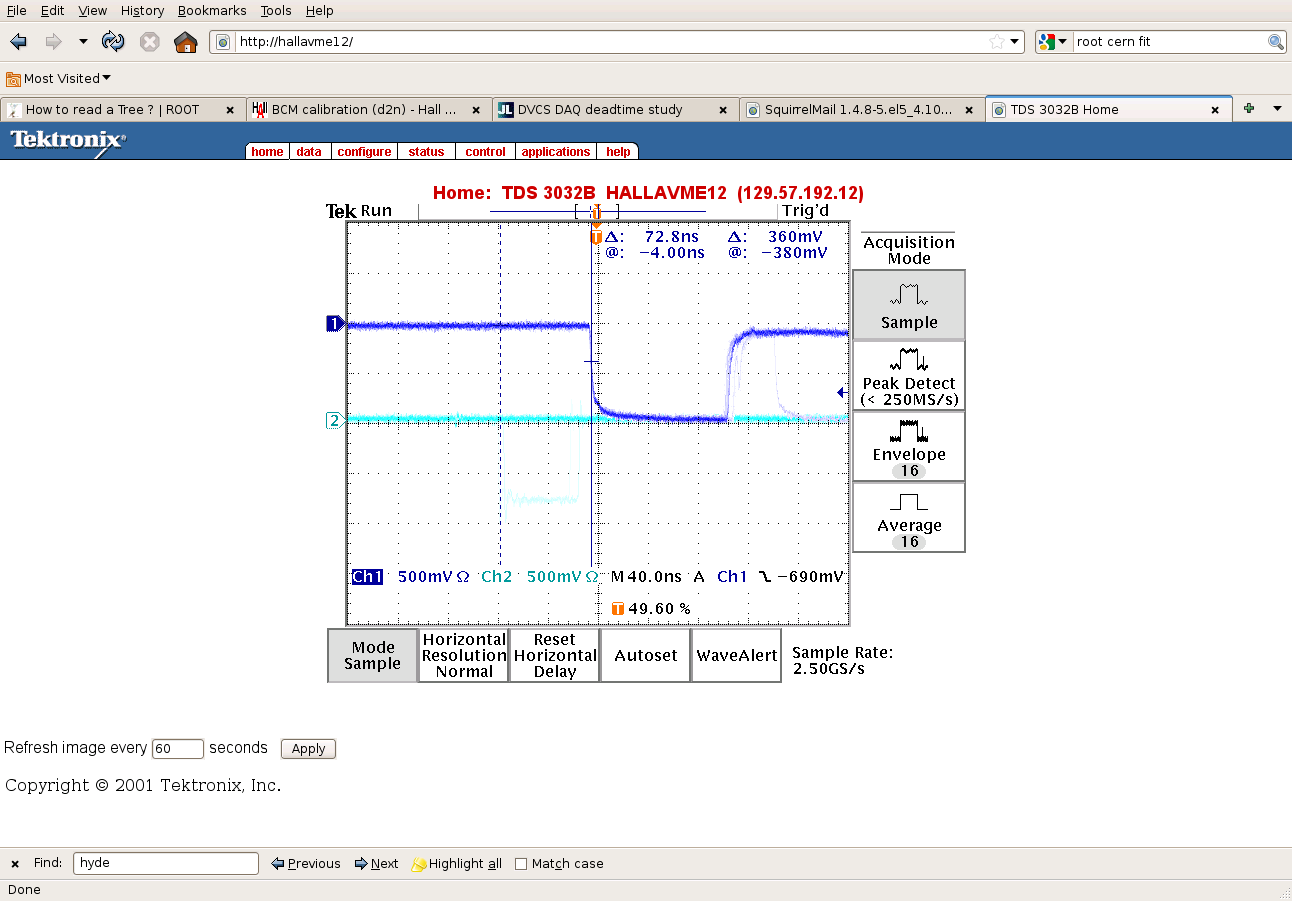The height and width of the screenshot is (901, 1292).
Task: Open the Tektronix 'status' tab
Action: (x=426, y=151)
